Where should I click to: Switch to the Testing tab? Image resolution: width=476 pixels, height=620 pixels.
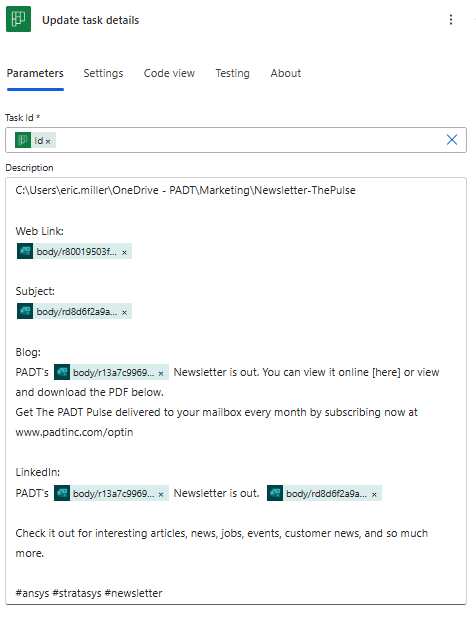[x=232, y=73]
